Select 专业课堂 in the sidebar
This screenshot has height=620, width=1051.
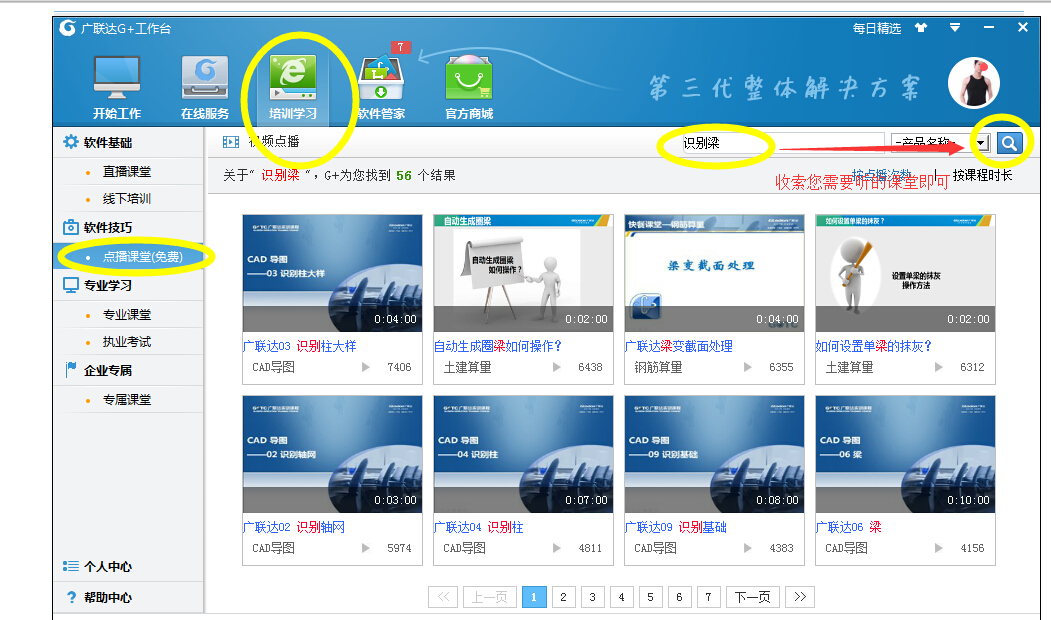pos(127,314)
